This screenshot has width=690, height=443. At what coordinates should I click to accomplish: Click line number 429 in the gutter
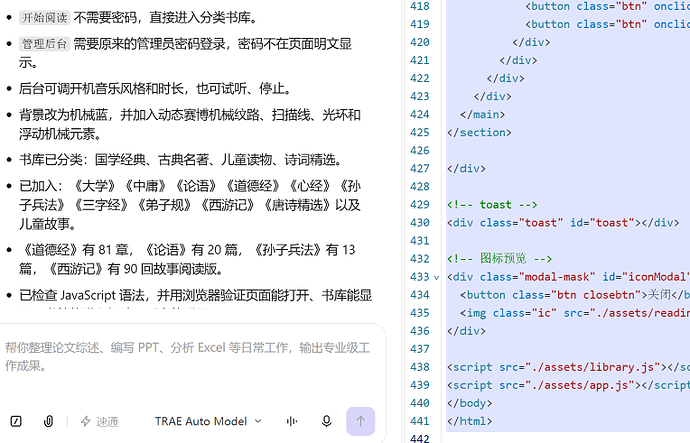pyautogui.click(x=420, y=205)
